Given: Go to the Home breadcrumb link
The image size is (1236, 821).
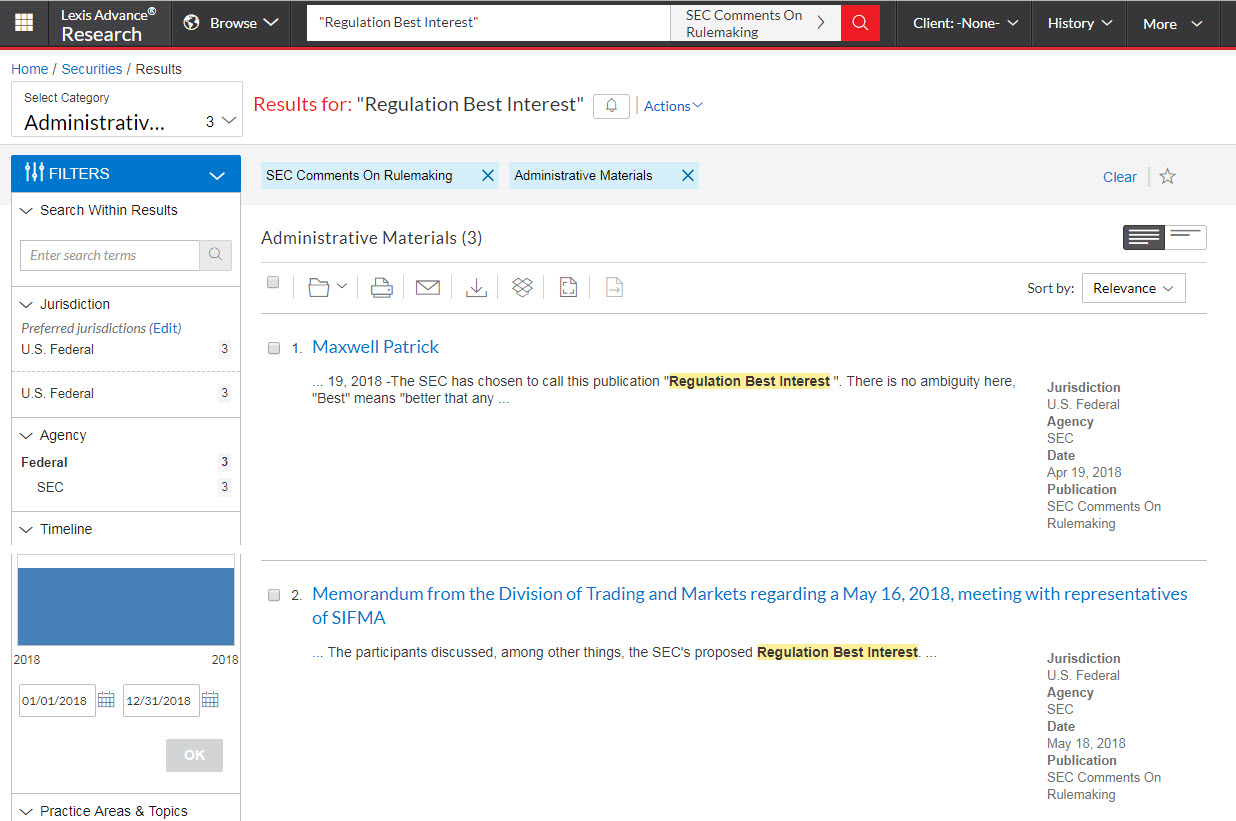Looking at the screenshot, I should tap(30, 69).
